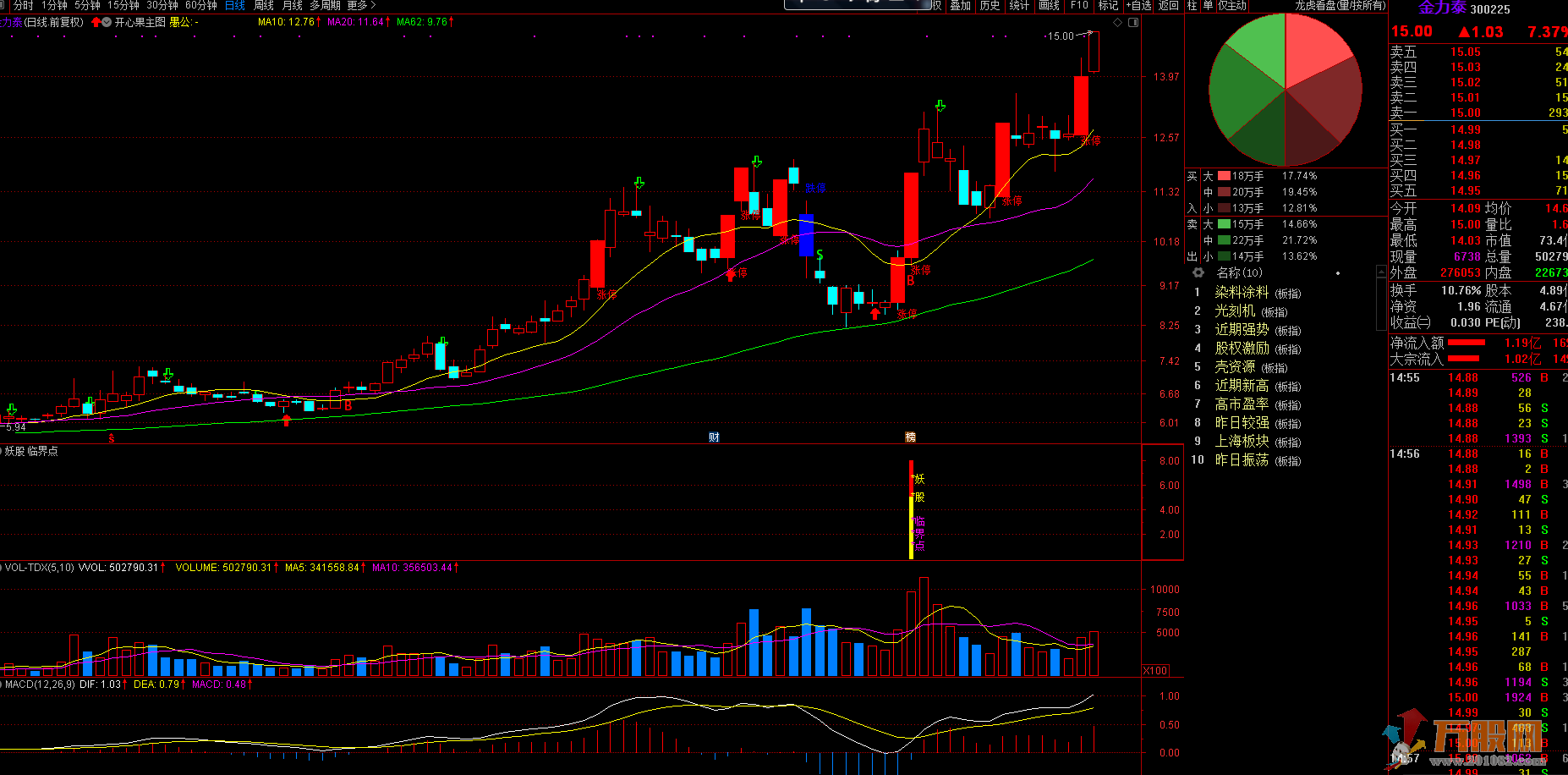Open the 多周期 multi-period view

coord(325,5)
